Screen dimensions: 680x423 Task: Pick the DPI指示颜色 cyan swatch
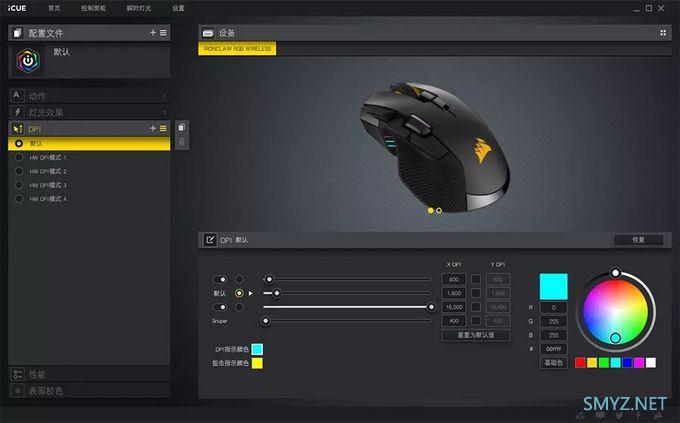tap(257, 349)
